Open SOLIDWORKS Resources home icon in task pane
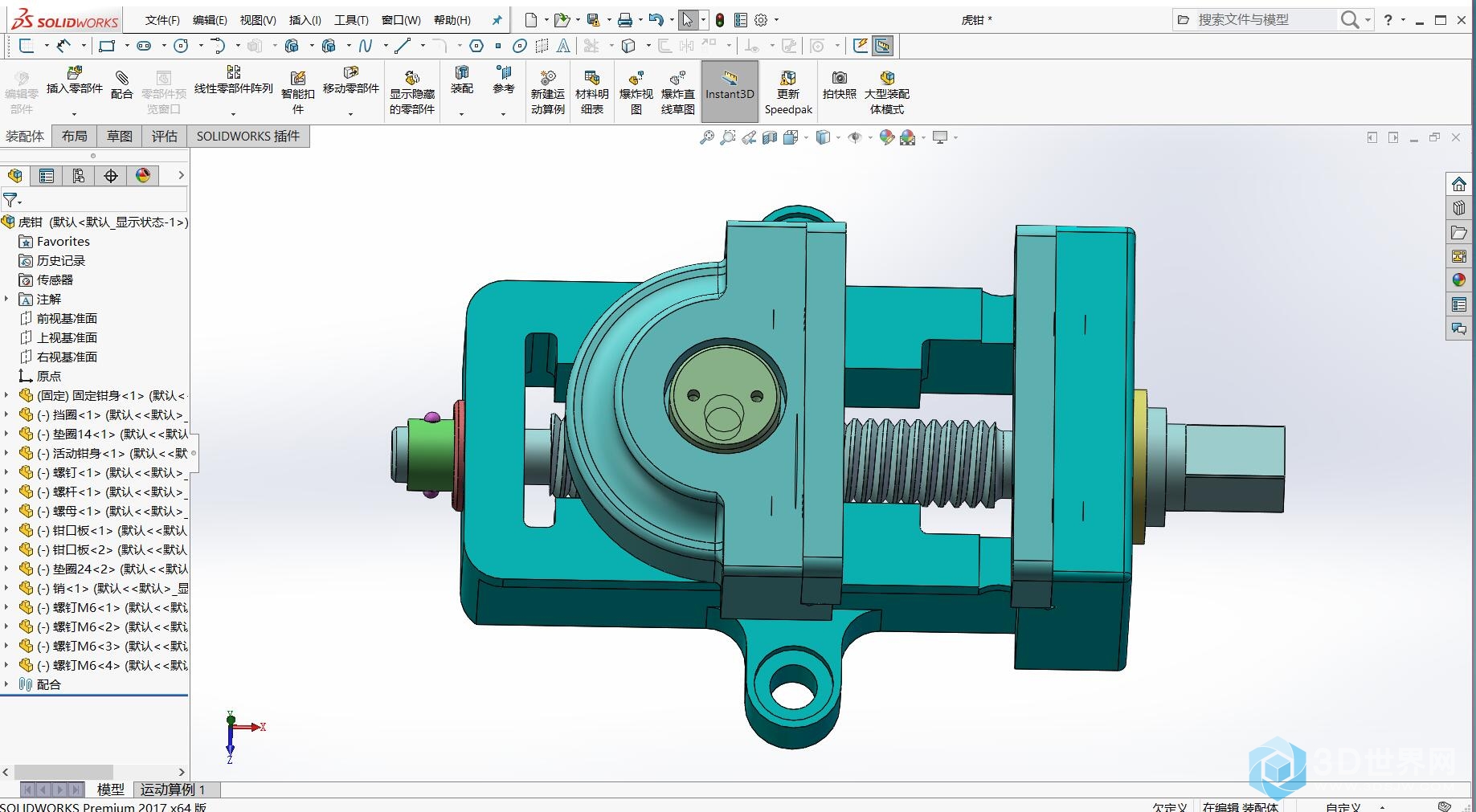The image size is (1476, 812). [x=1458, y=184]
